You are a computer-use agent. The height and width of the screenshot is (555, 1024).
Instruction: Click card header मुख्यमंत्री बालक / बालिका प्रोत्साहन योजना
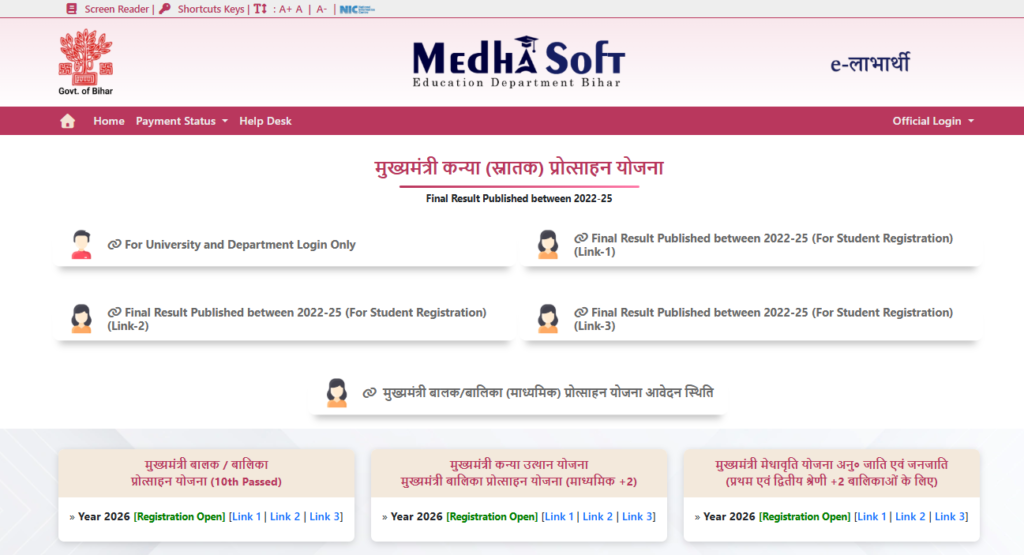pyautogui.click(x=206, y=473)
